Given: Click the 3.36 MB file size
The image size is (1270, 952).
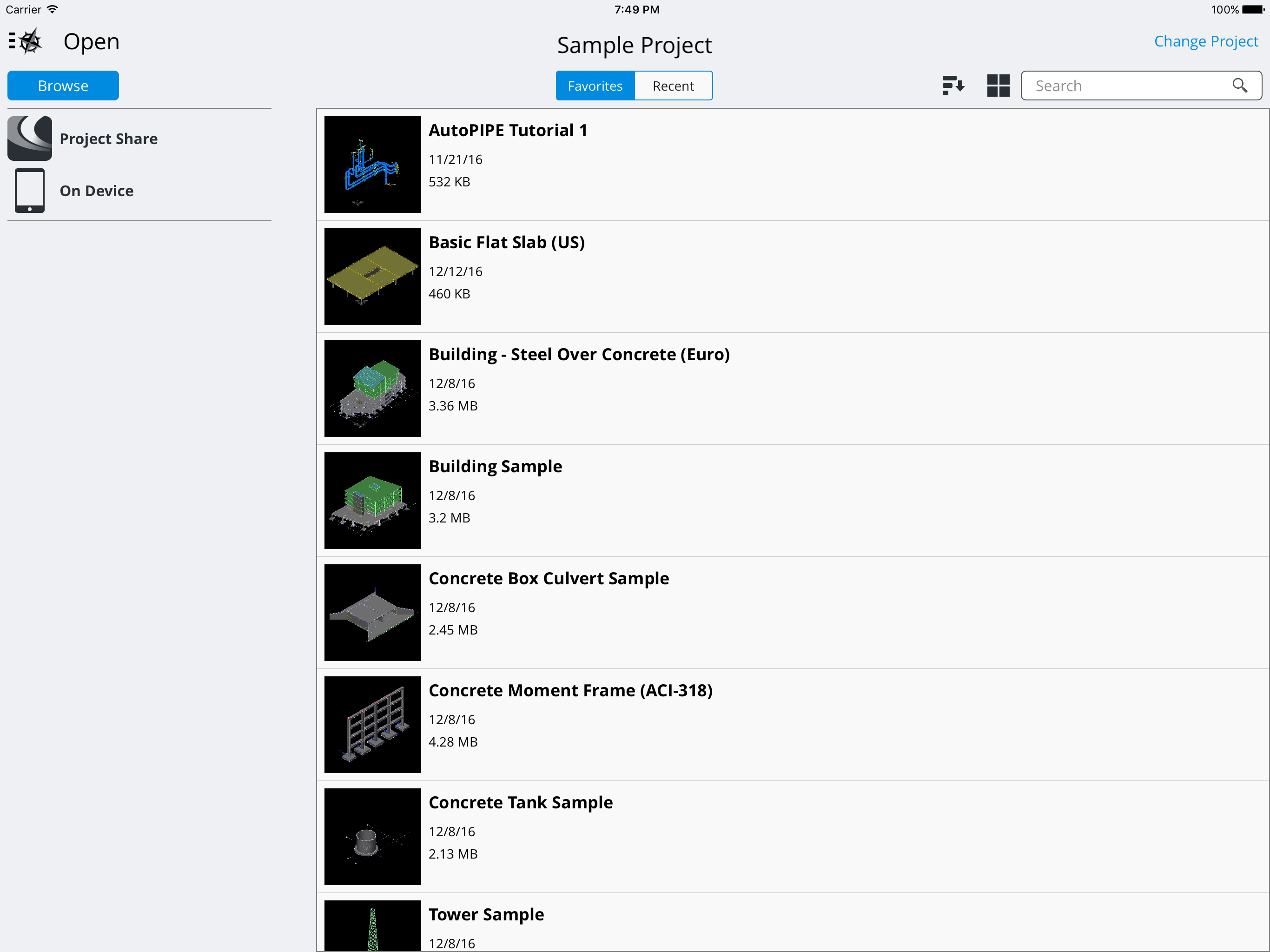Looking at the screenshot, I should coord(453,405).
